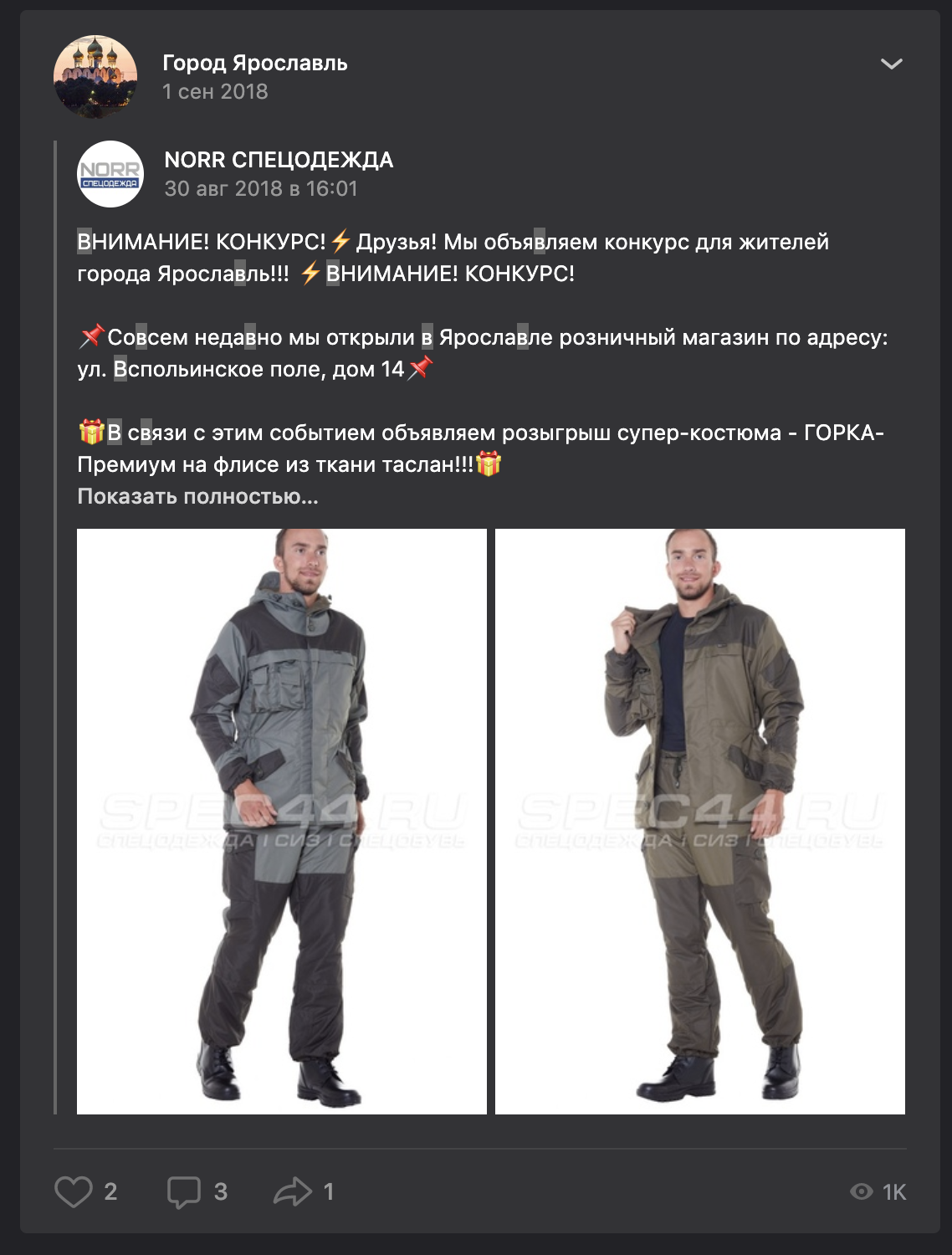Open original post date 30 авг 2018
952x1255 pixels.
click(261, 188)
